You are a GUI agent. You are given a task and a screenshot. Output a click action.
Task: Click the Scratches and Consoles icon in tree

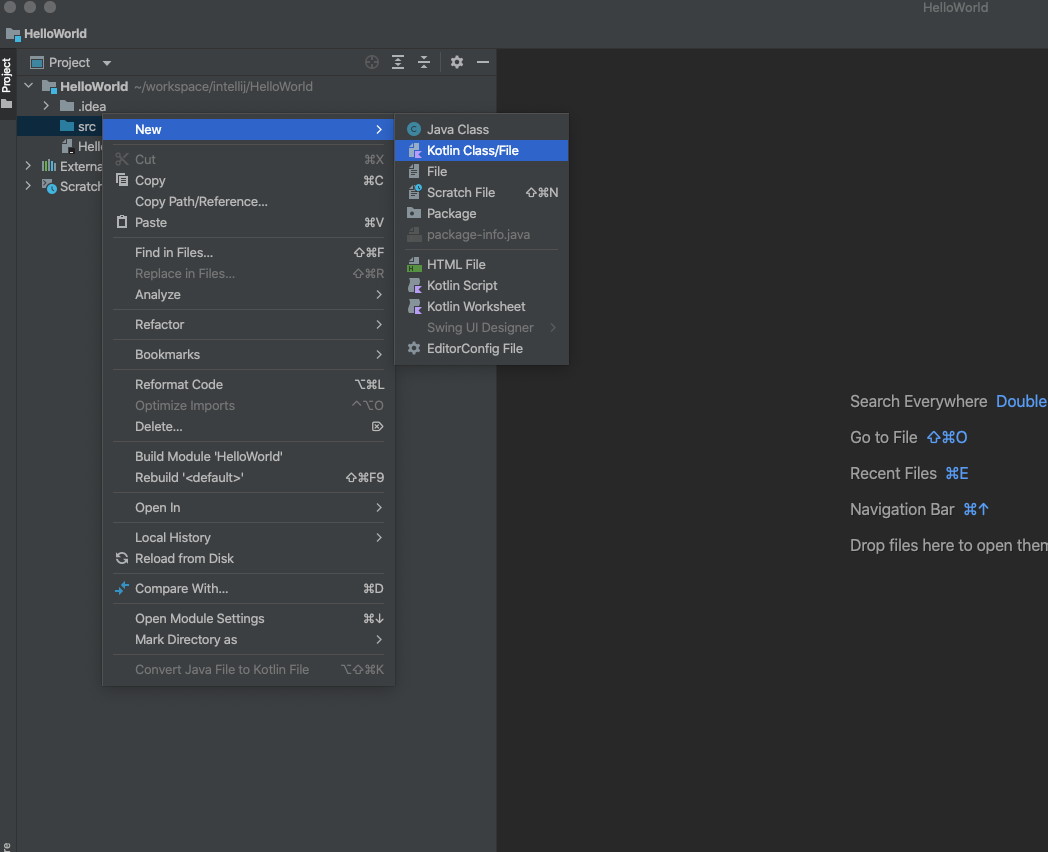tap(49, 186)
